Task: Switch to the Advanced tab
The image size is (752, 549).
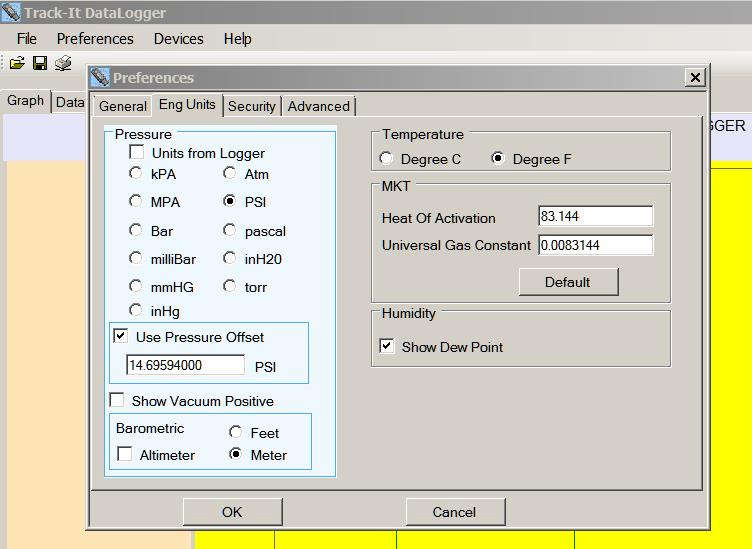Action: pos(318,106)
